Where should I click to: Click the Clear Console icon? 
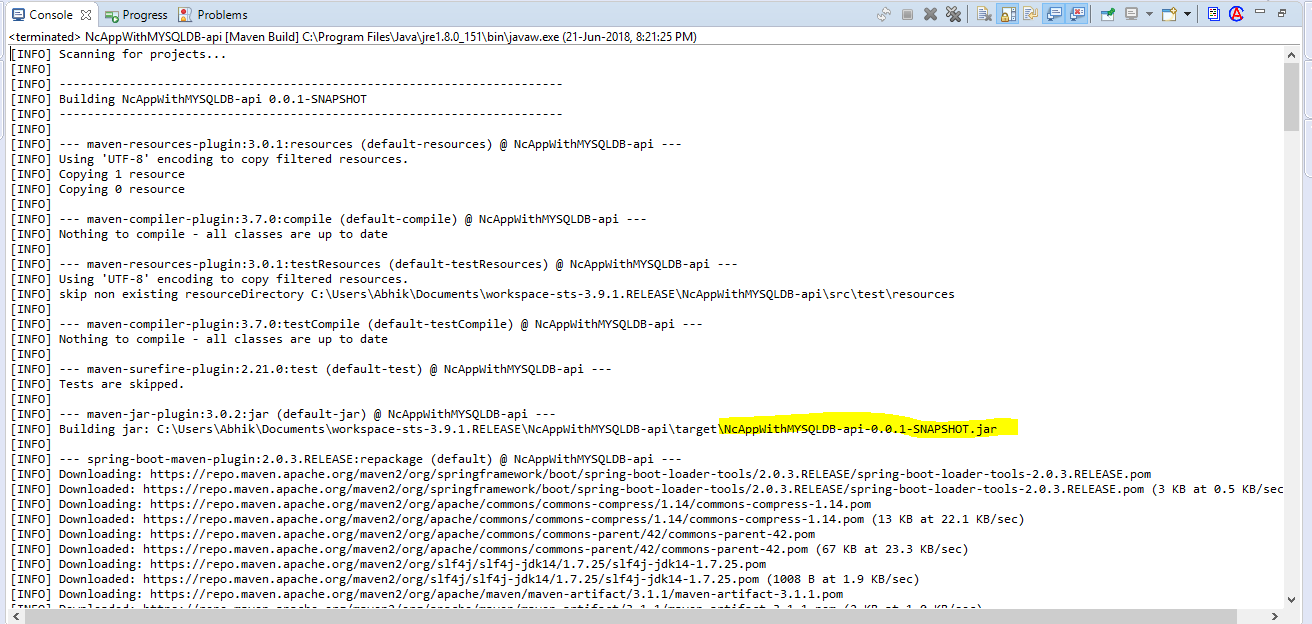tap(984, 13)
